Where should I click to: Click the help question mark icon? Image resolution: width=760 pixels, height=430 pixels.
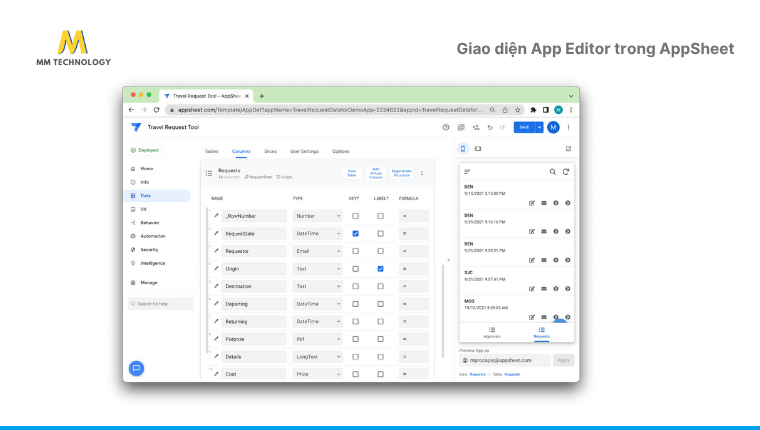(446, 127)
